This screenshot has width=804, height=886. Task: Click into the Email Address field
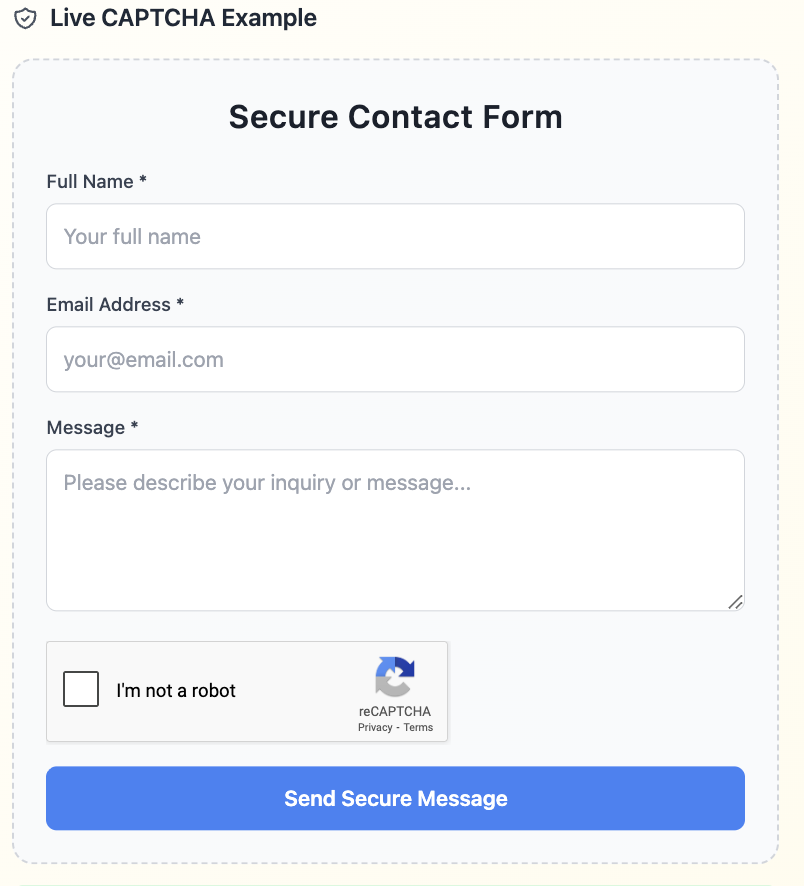(395, 360)
